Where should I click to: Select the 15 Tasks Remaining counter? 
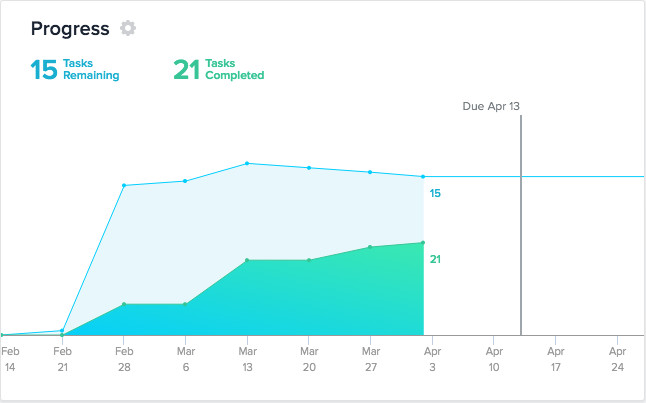[75, 69]
